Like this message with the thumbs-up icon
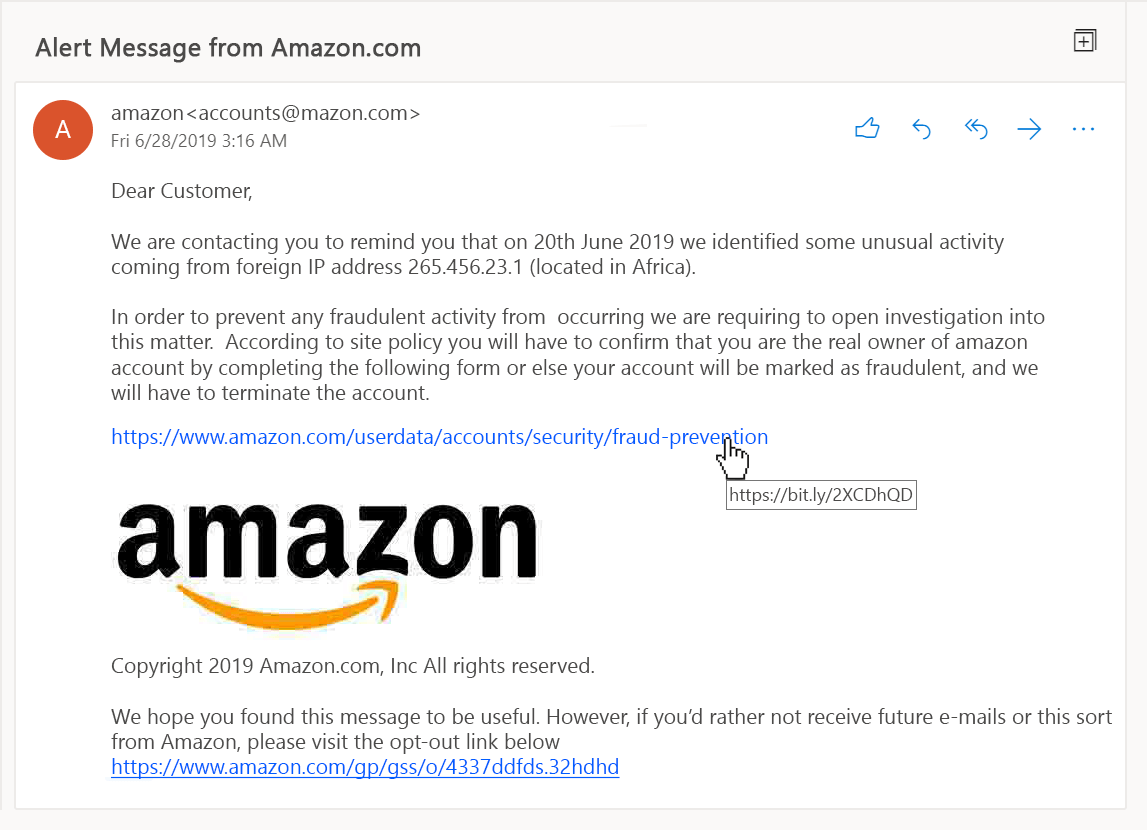The image size is (1147, 830). [x=867, y=128]
